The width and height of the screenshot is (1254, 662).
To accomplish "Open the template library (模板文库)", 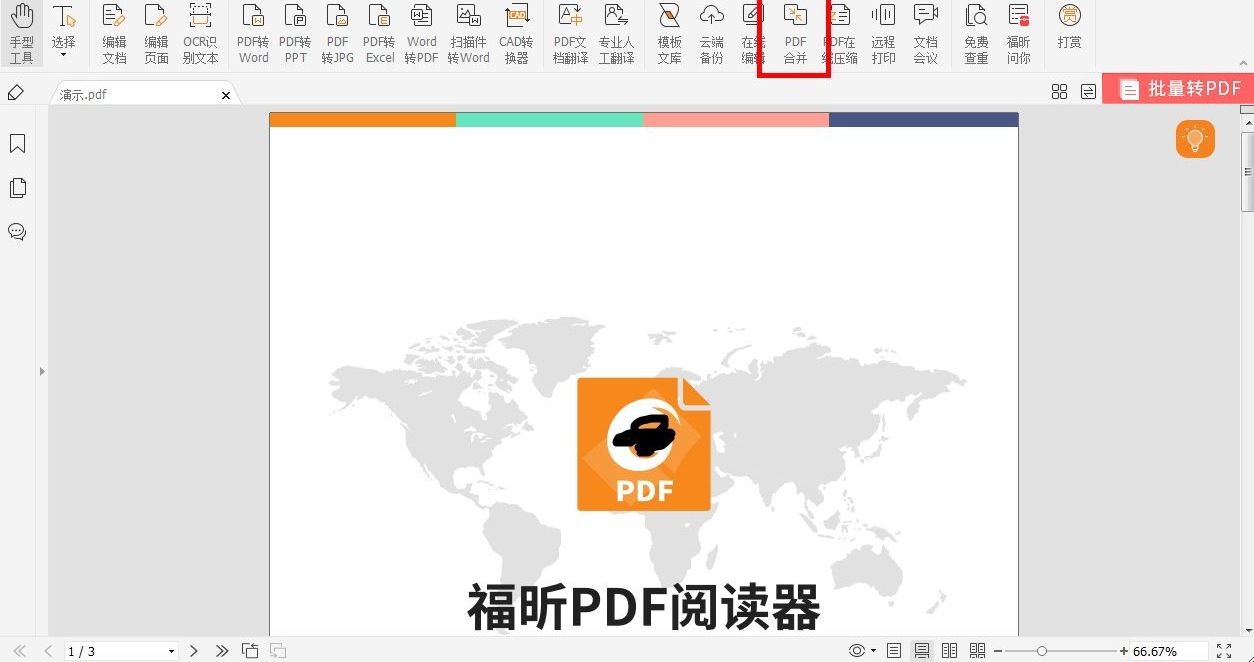I will [x=669, y=34].
